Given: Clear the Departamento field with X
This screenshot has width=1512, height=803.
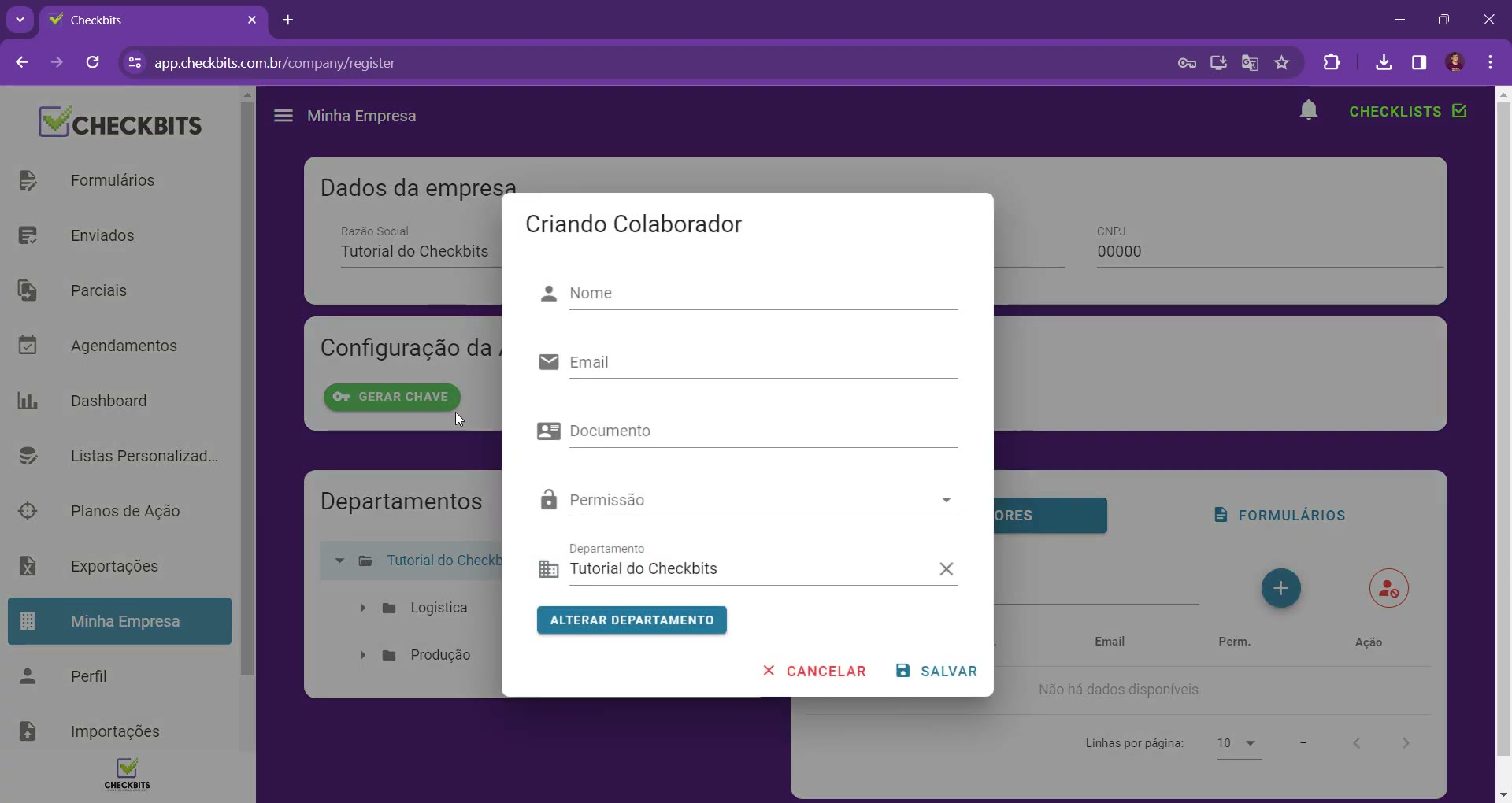Looking at the screenshot, I should tap(947, 568).
